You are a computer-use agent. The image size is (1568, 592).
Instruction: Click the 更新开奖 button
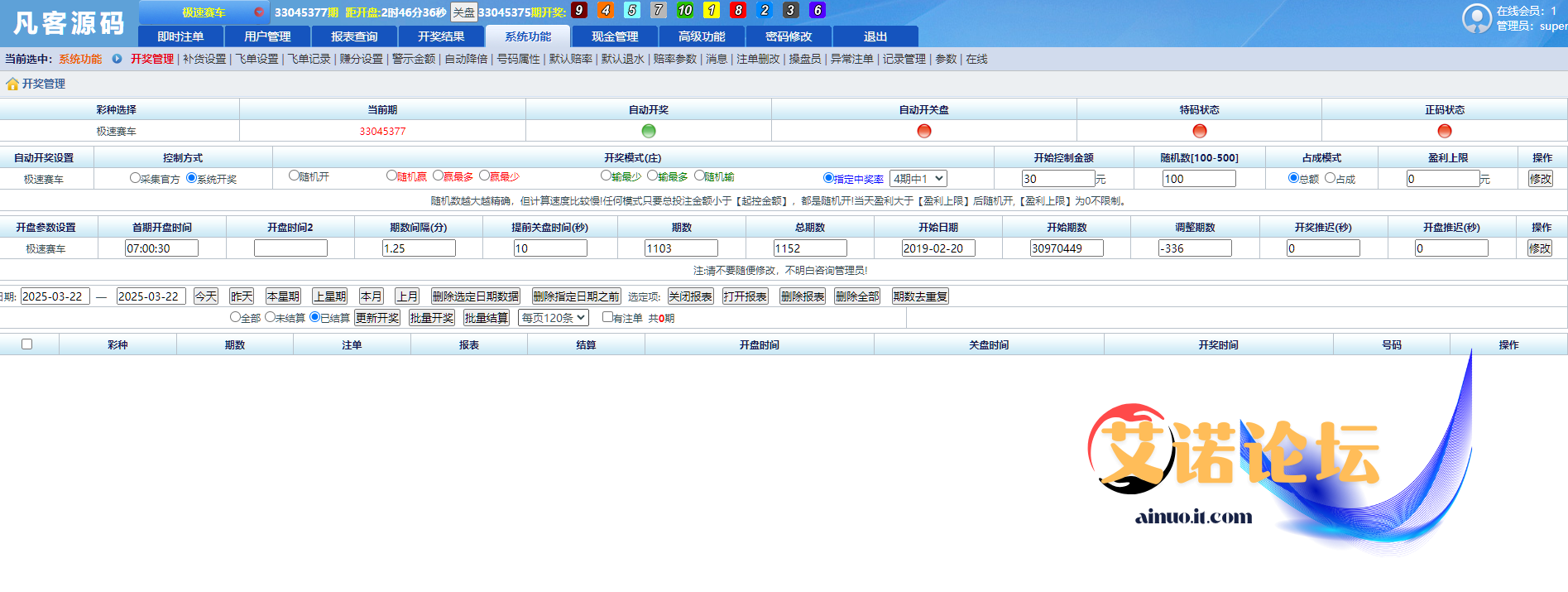click(377, 317)
